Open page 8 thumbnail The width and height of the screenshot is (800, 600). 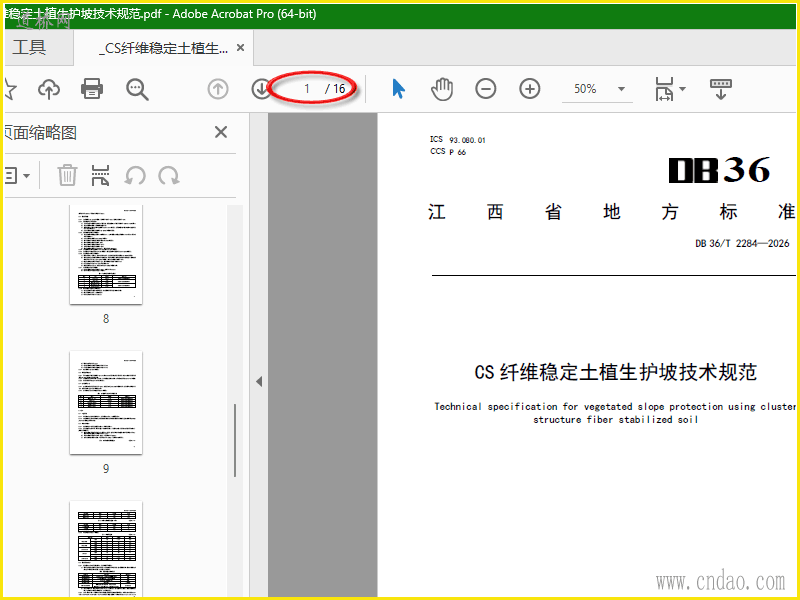click(x=106, y=254)
